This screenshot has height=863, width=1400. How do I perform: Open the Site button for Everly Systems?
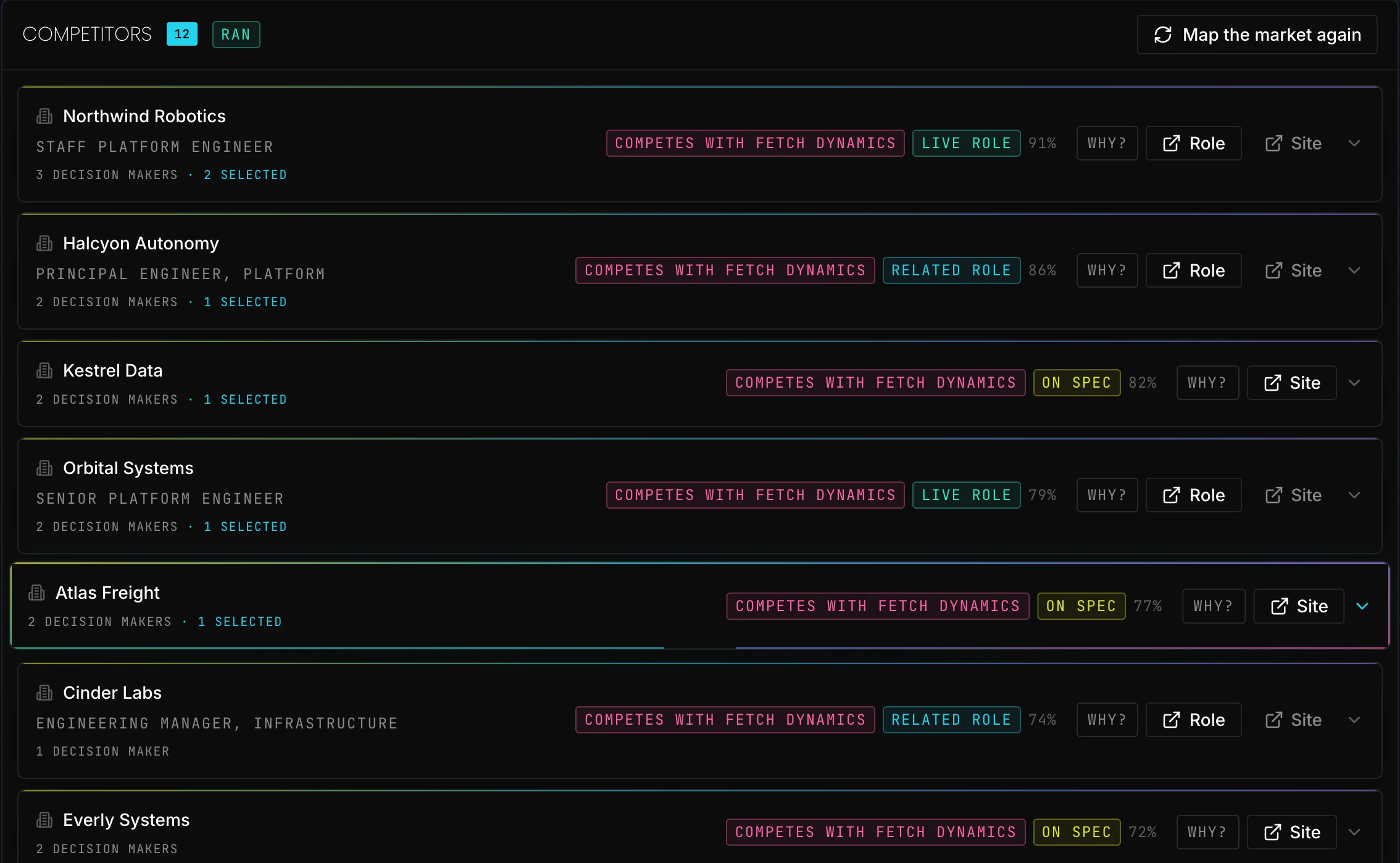(1291, 832)
